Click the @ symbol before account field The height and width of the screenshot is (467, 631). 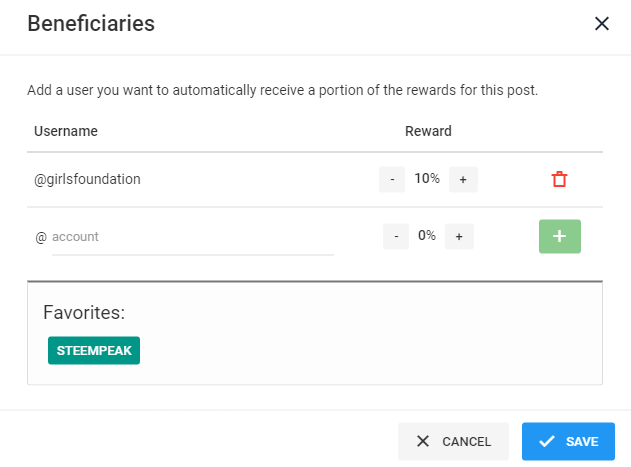pyautogui.click(x=41, y=237)
